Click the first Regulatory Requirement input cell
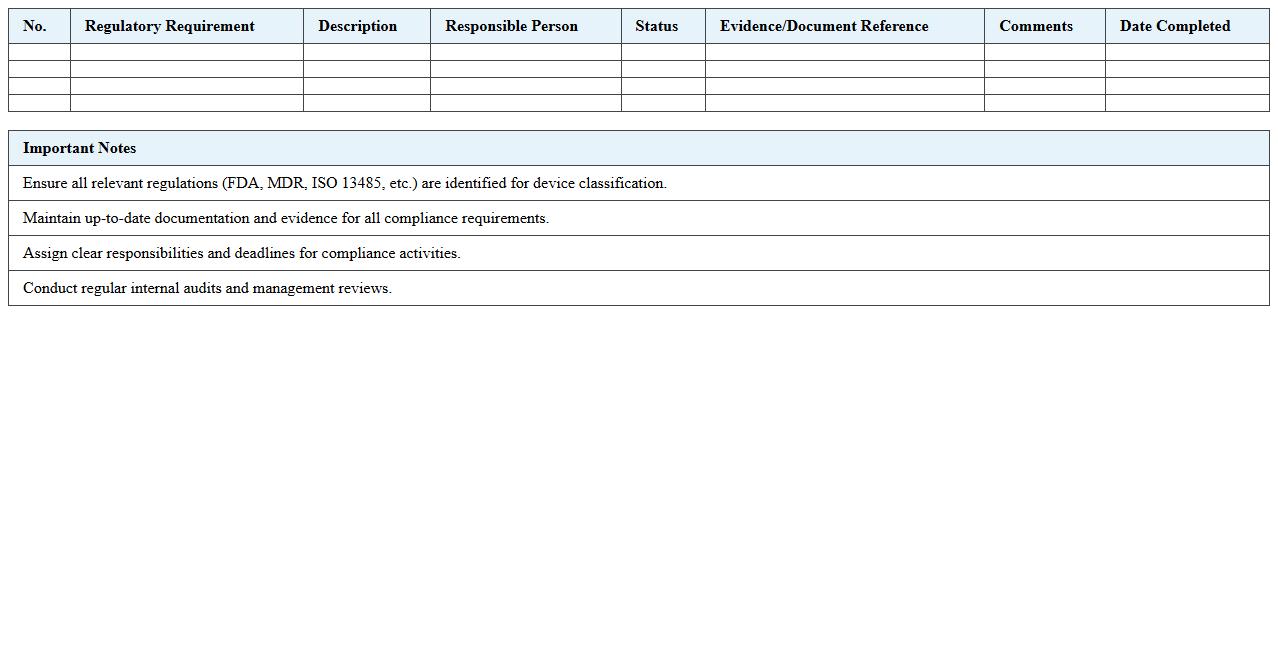 (x=185, y=51)
